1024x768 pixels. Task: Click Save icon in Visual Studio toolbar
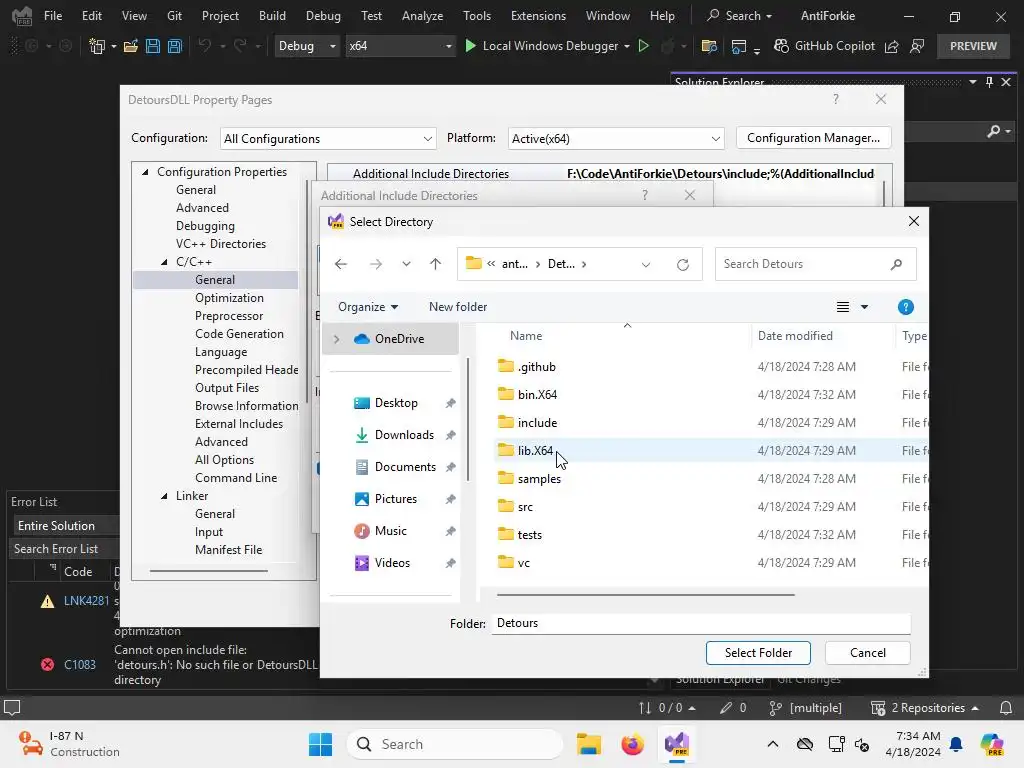[x=153, y=46]
